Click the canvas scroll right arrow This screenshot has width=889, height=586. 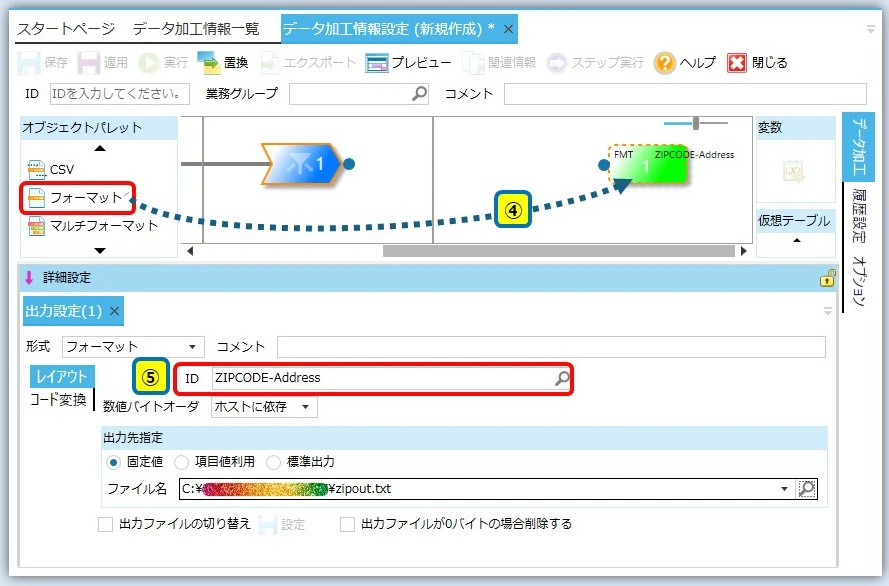pos(743,251)
